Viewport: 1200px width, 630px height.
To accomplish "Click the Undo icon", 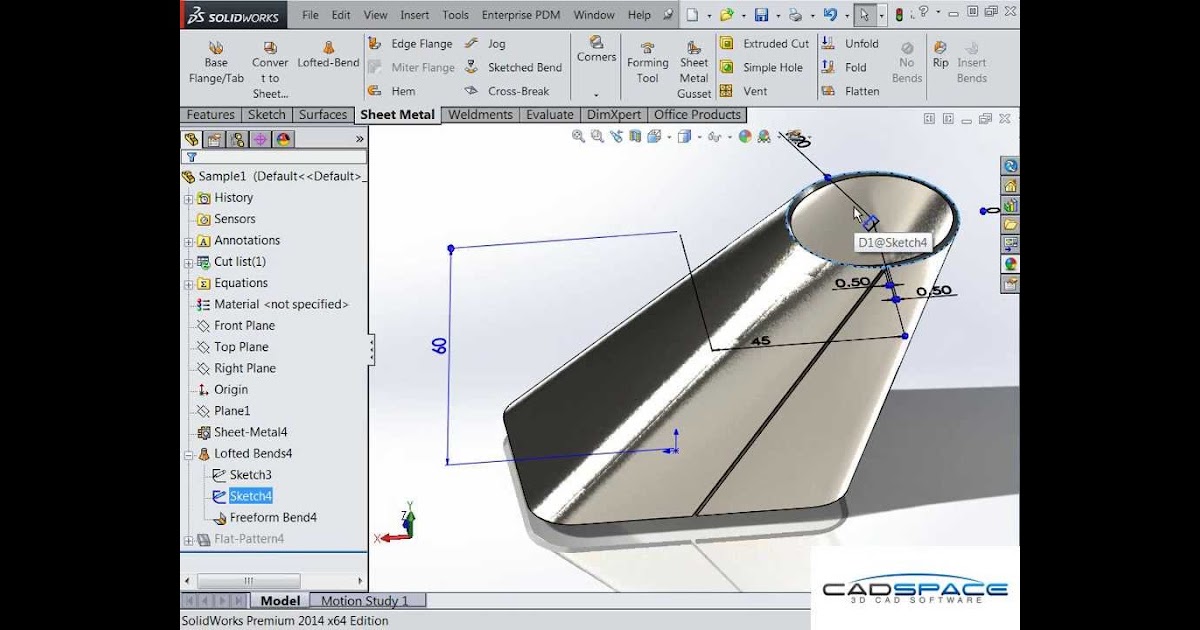I will point(829,15).
